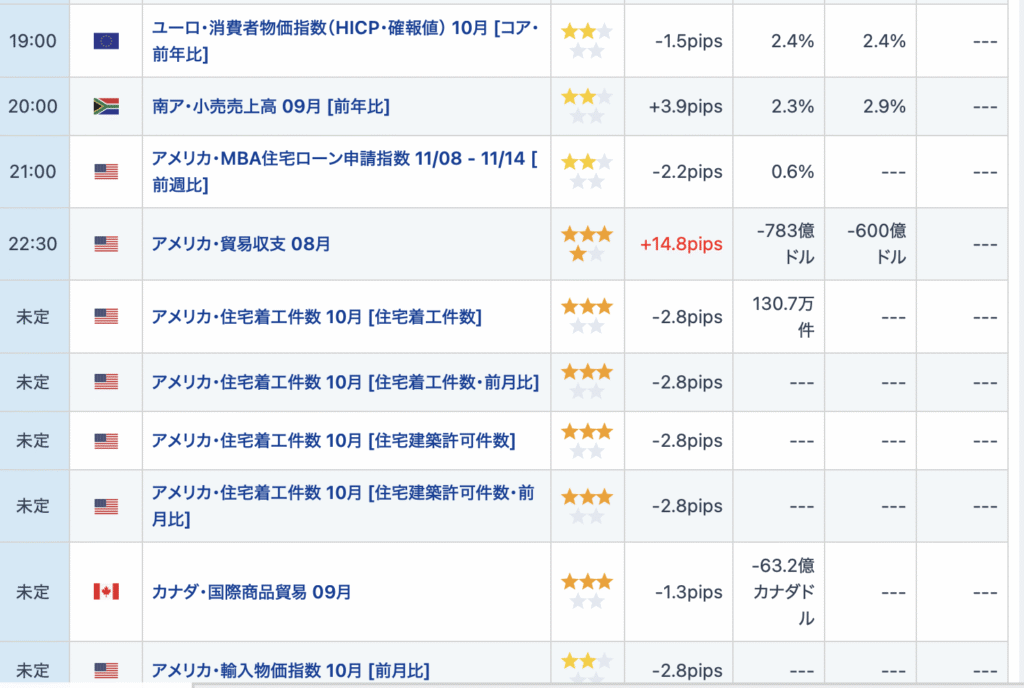Screen dimensions: 1024x688
Task: Click the South Africa flag icon
Action: (106, 106)
